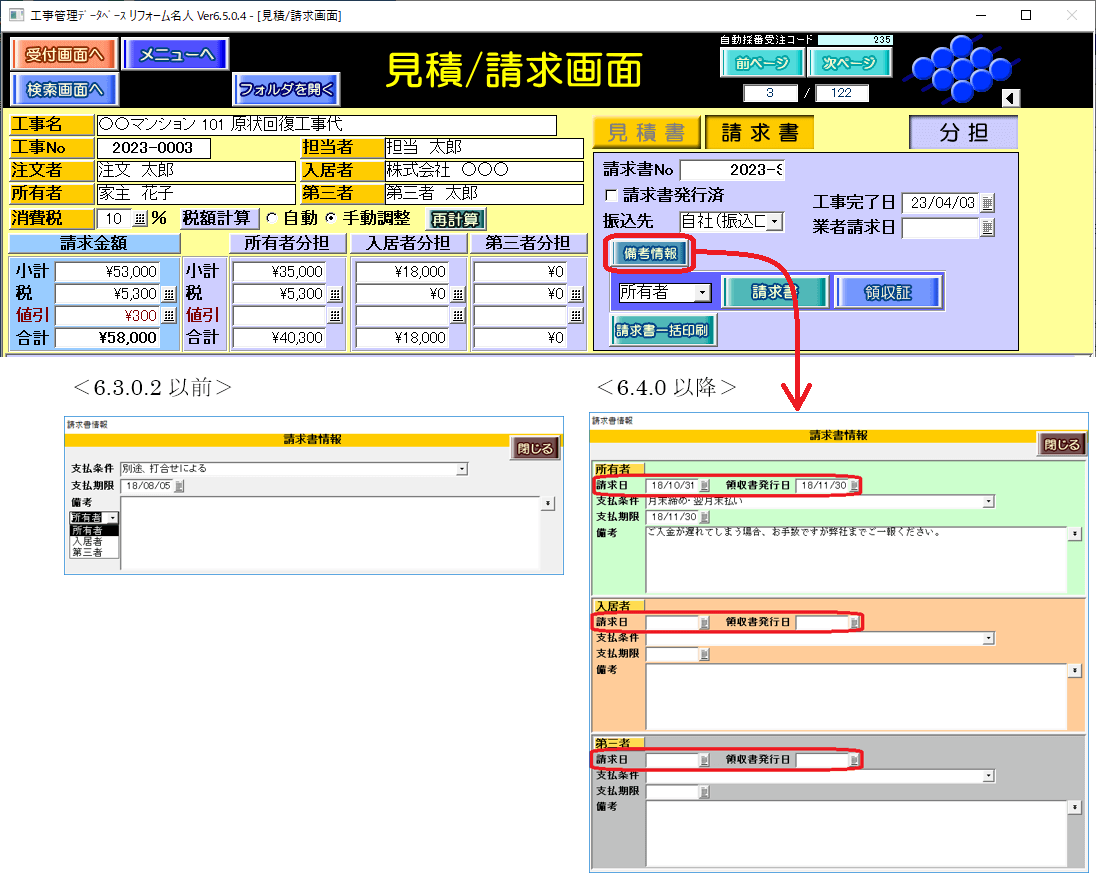Click calculator icon beside 請求金額 値引 ¥300
This screenshot has height=878, width=1096.
[x=168, y=316]
